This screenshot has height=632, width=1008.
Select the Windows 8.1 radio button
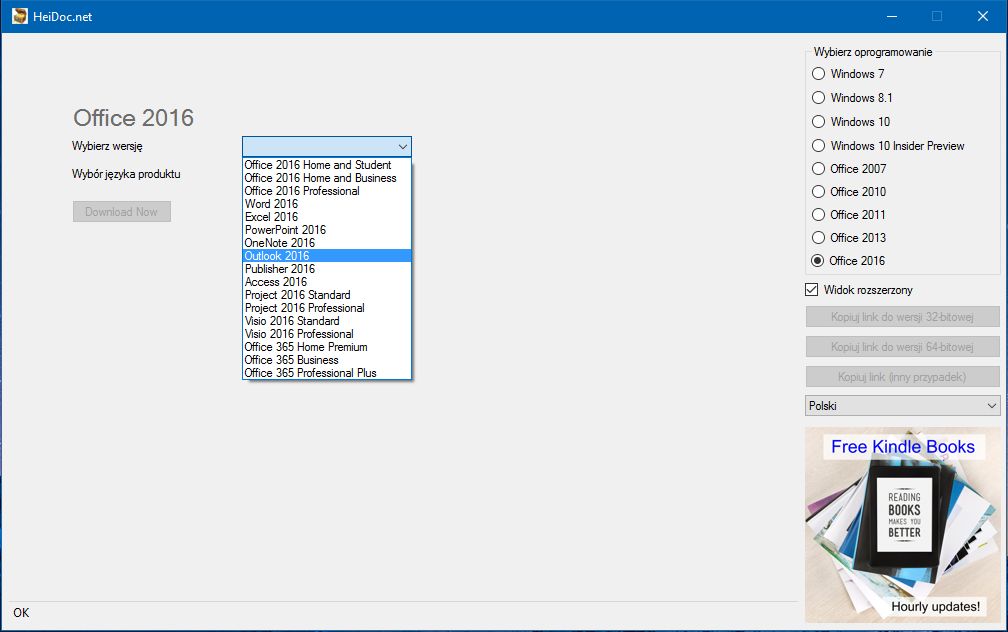(818, 98)
